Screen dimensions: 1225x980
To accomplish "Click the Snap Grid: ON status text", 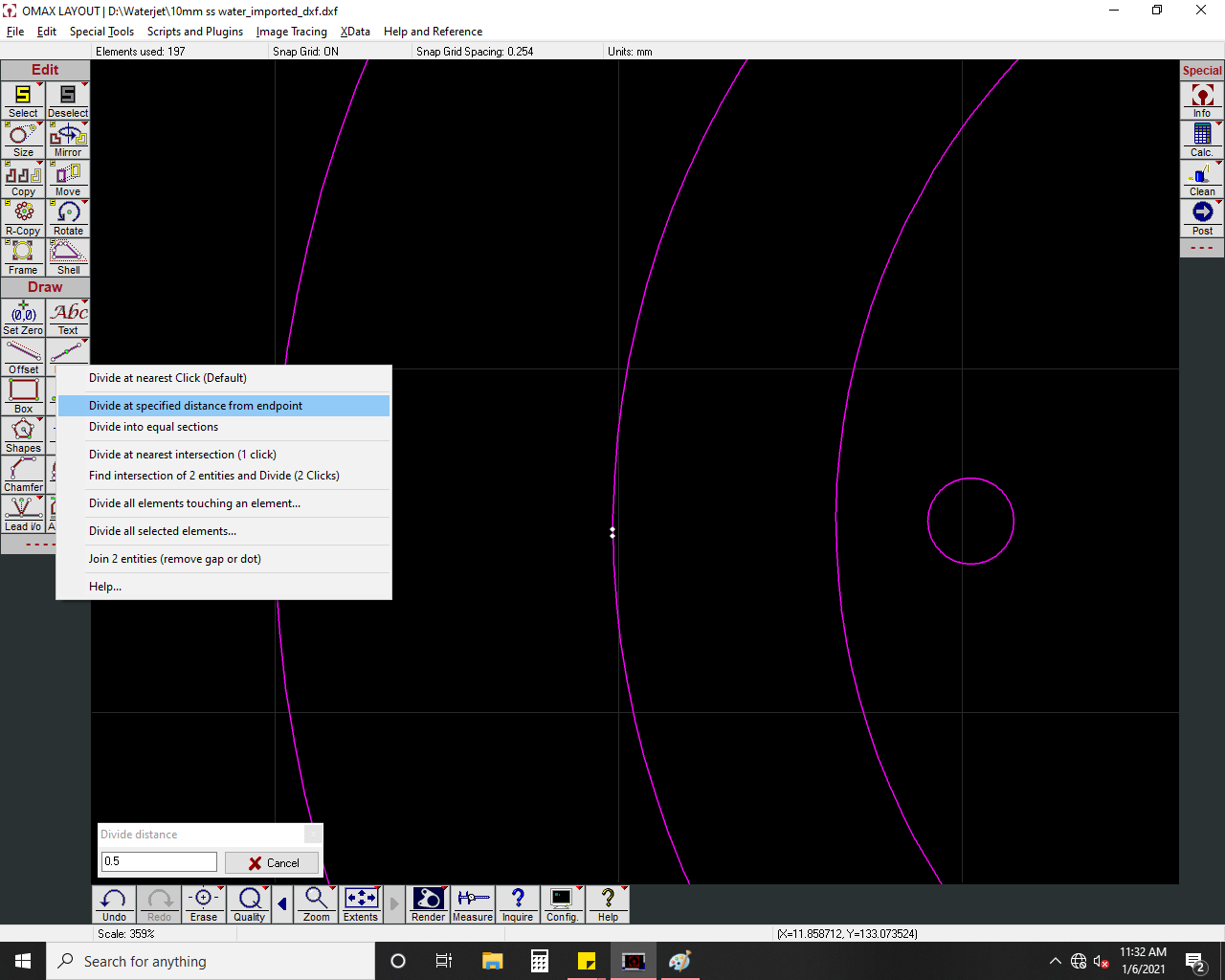I will point(305,52).
